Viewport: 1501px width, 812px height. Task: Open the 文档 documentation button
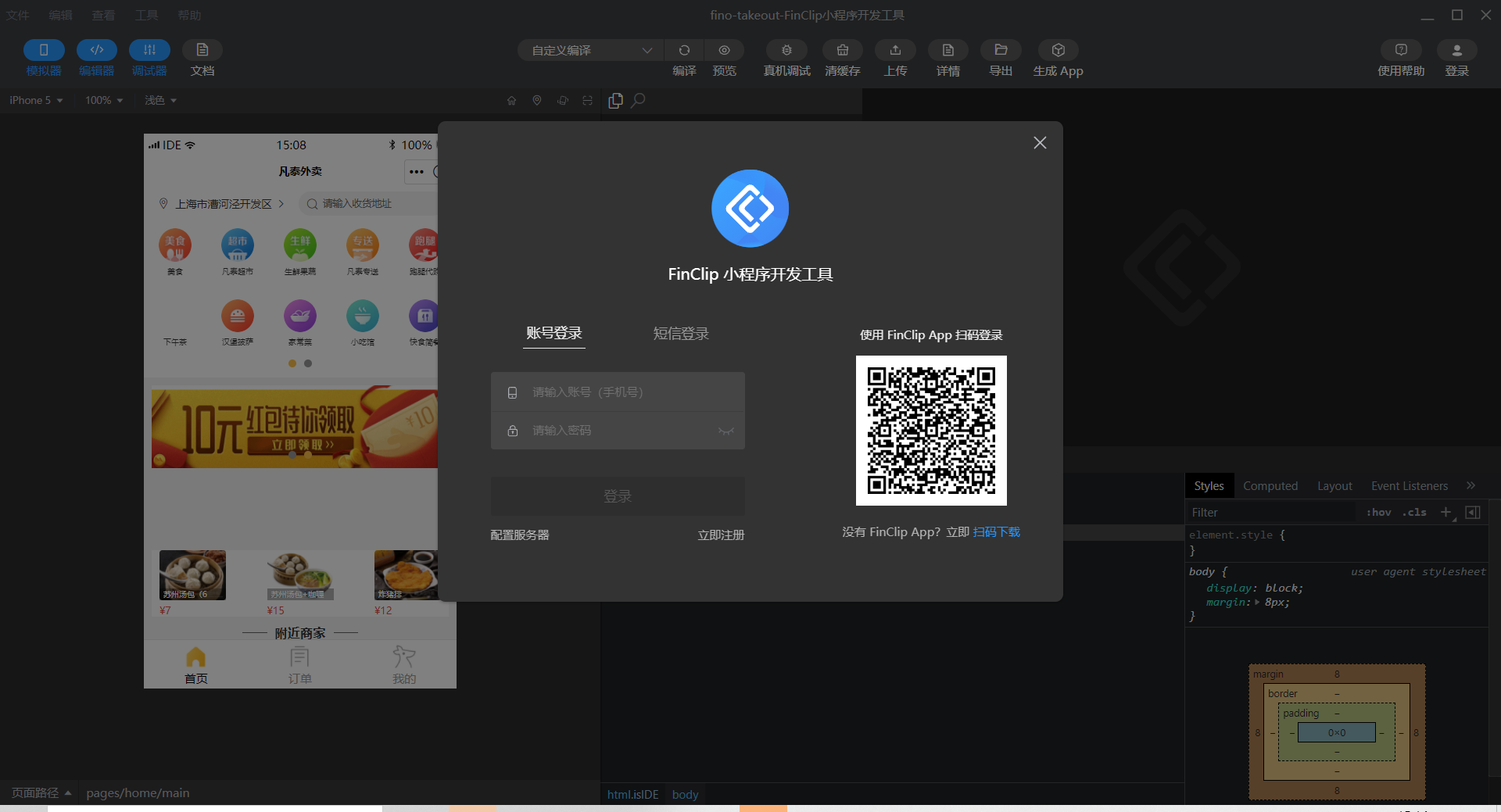point(202,50)
